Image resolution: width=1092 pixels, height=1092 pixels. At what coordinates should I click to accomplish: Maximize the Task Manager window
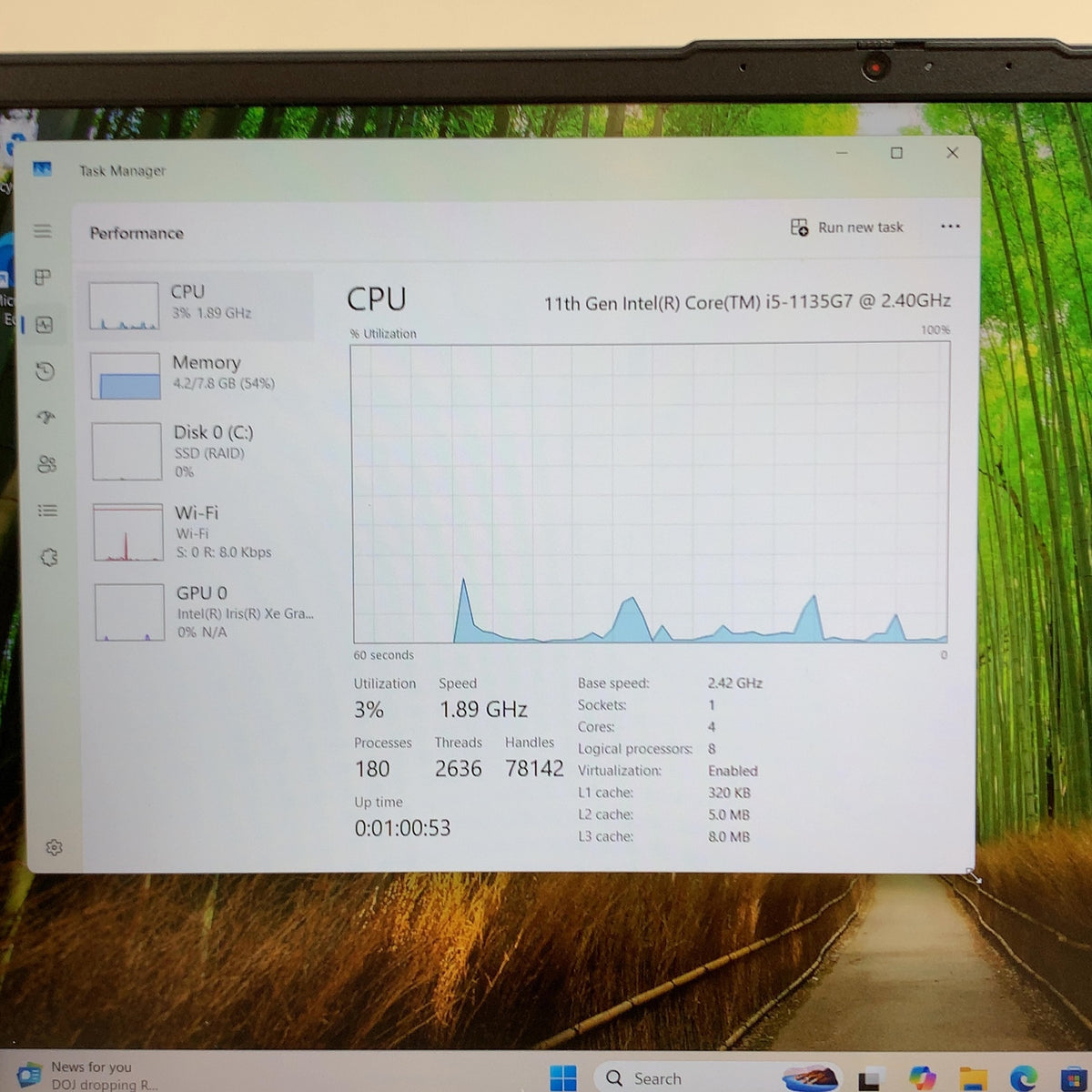pos(896,153)
